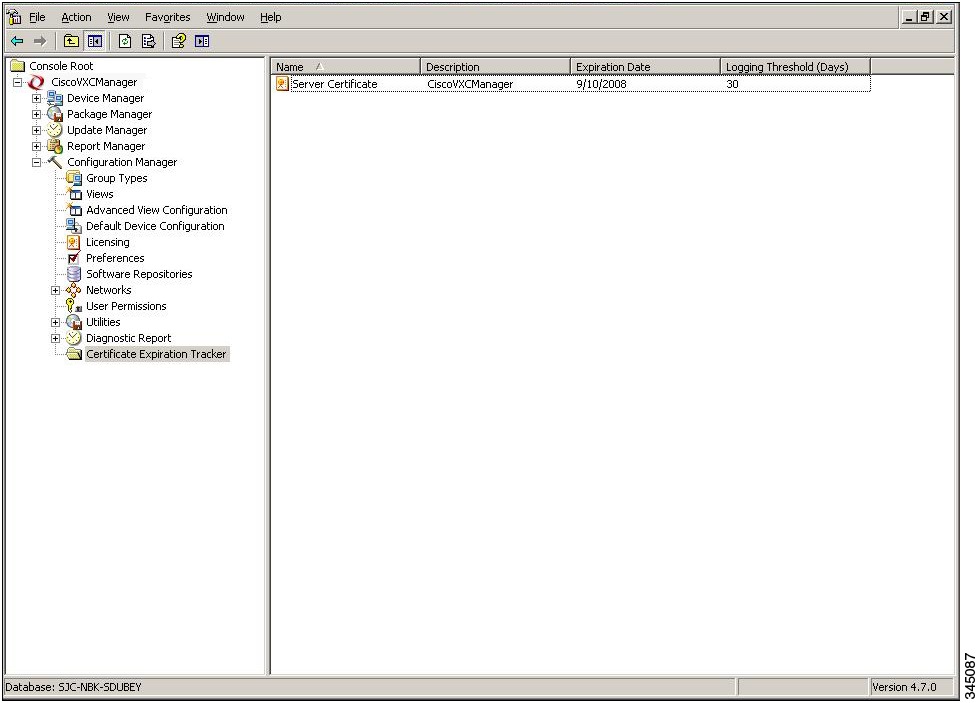
Task: Collapse the CiscoVXCManager tree node
Action: 18,82
